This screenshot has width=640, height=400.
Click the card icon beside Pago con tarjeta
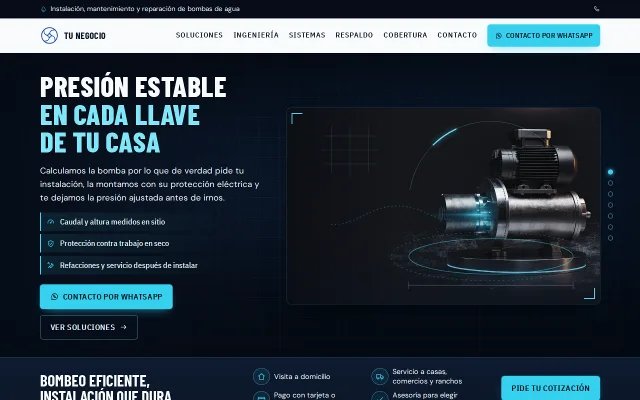point(261,397)
